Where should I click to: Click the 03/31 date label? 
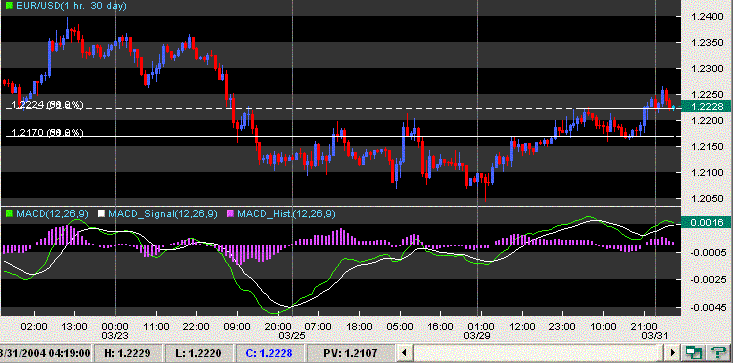tap(655, 335)
